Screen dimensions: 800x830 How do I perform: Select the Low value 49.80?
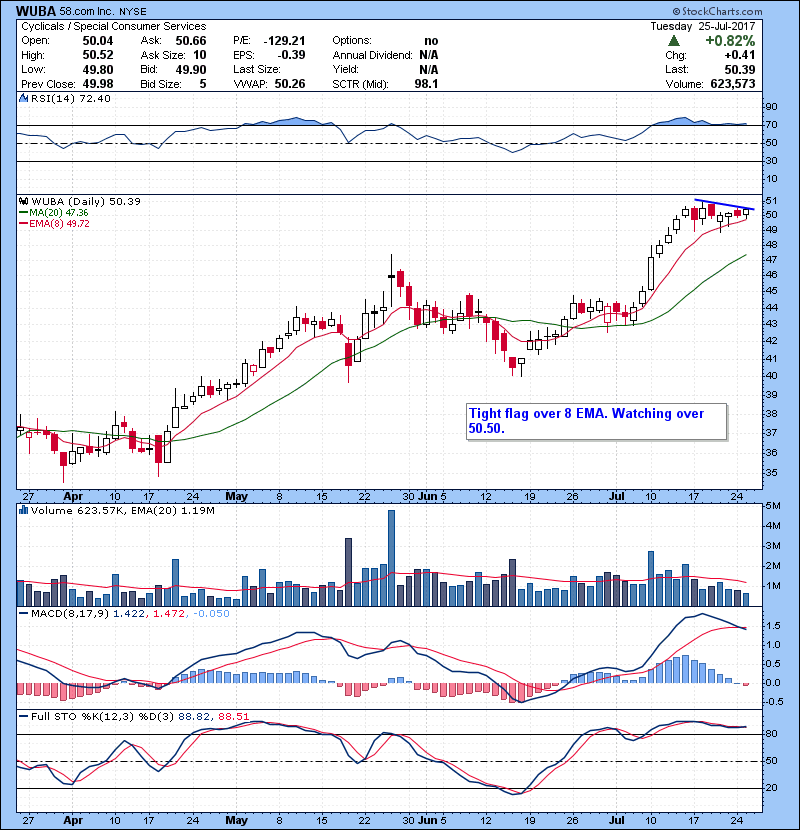pos(98,69)
